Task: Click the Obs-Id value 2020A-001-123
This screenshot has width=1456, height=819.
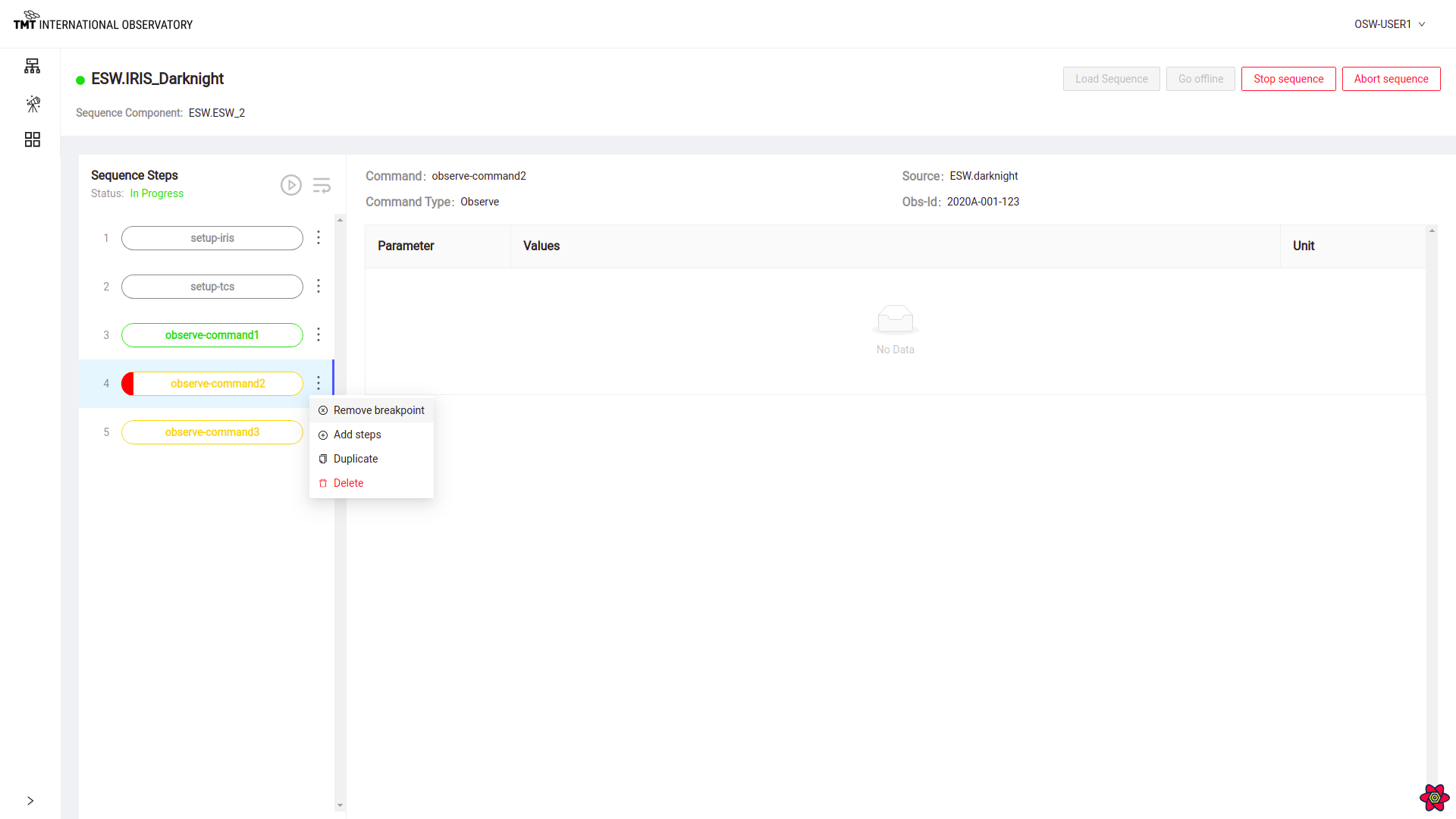Action: 983,202
